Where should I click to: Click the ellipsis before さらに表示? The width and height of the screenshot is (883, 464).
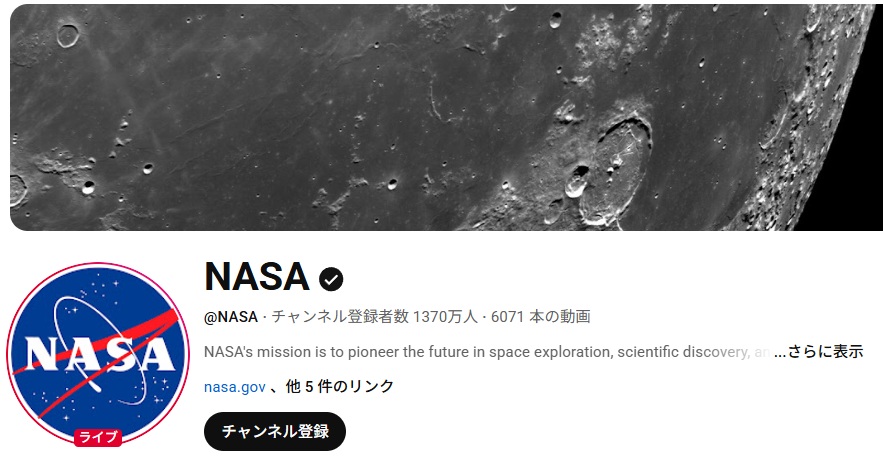tap(780, 352)
